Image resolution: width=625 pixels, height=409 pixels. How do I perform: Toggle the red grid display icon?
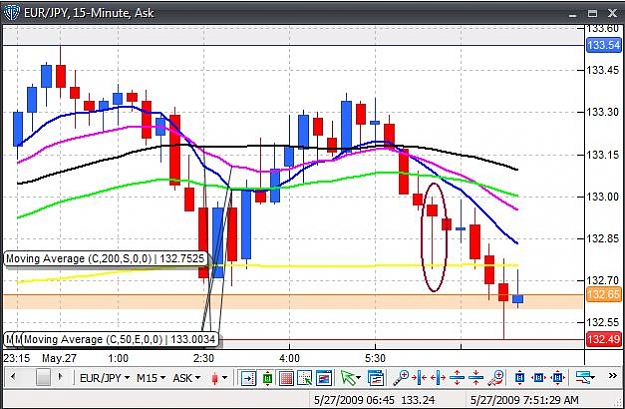(x=287, y=378)
